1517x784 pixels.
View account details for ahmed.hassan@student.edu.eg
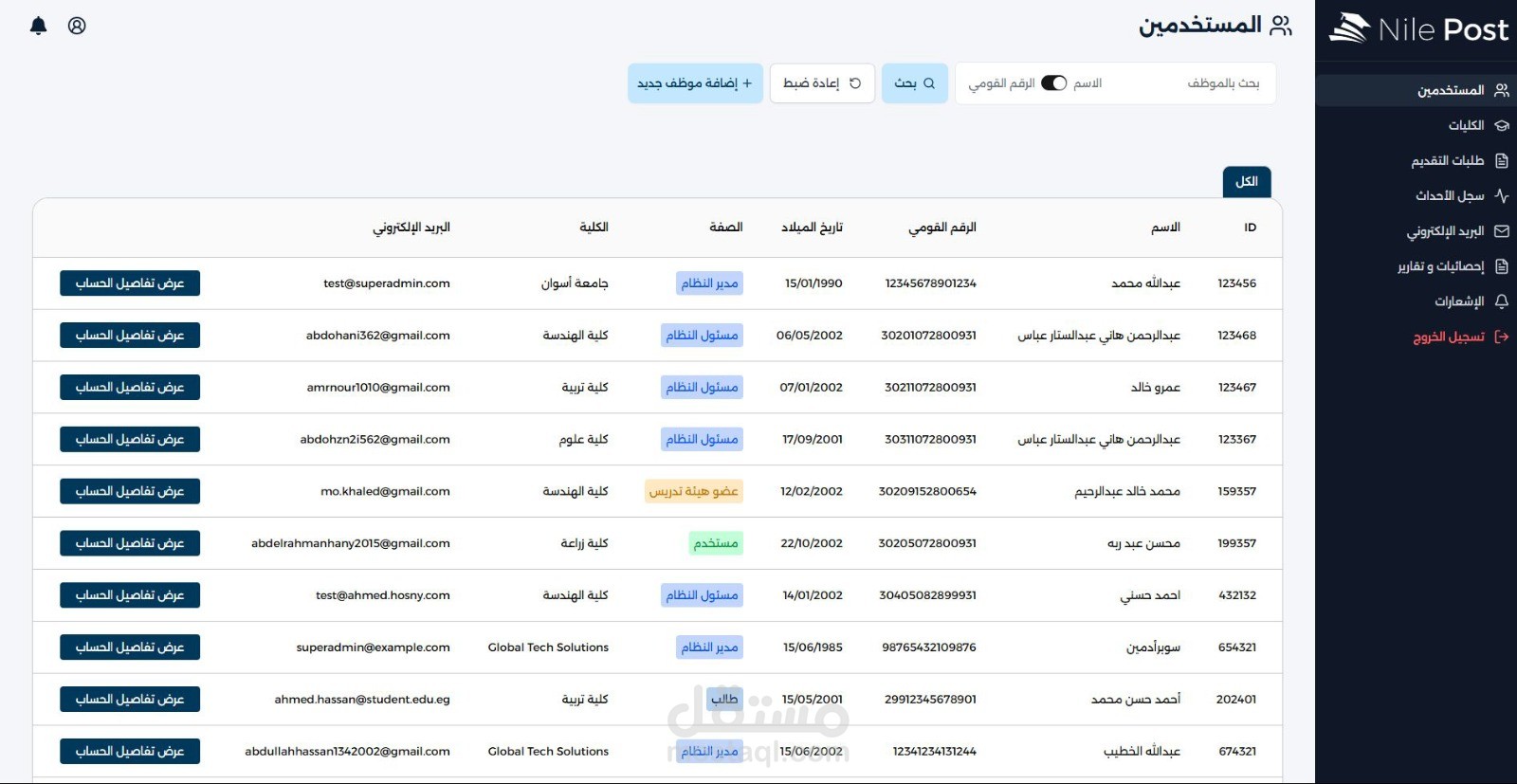(130, 700)
